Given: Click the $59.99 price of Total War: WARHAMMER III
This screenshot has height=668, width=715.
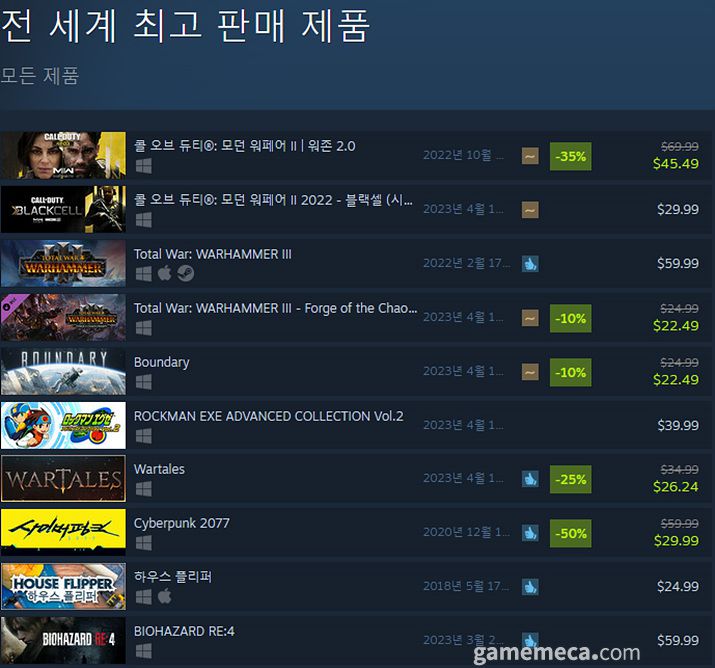Looking at the screenshot, I should (x=678, y=263).
